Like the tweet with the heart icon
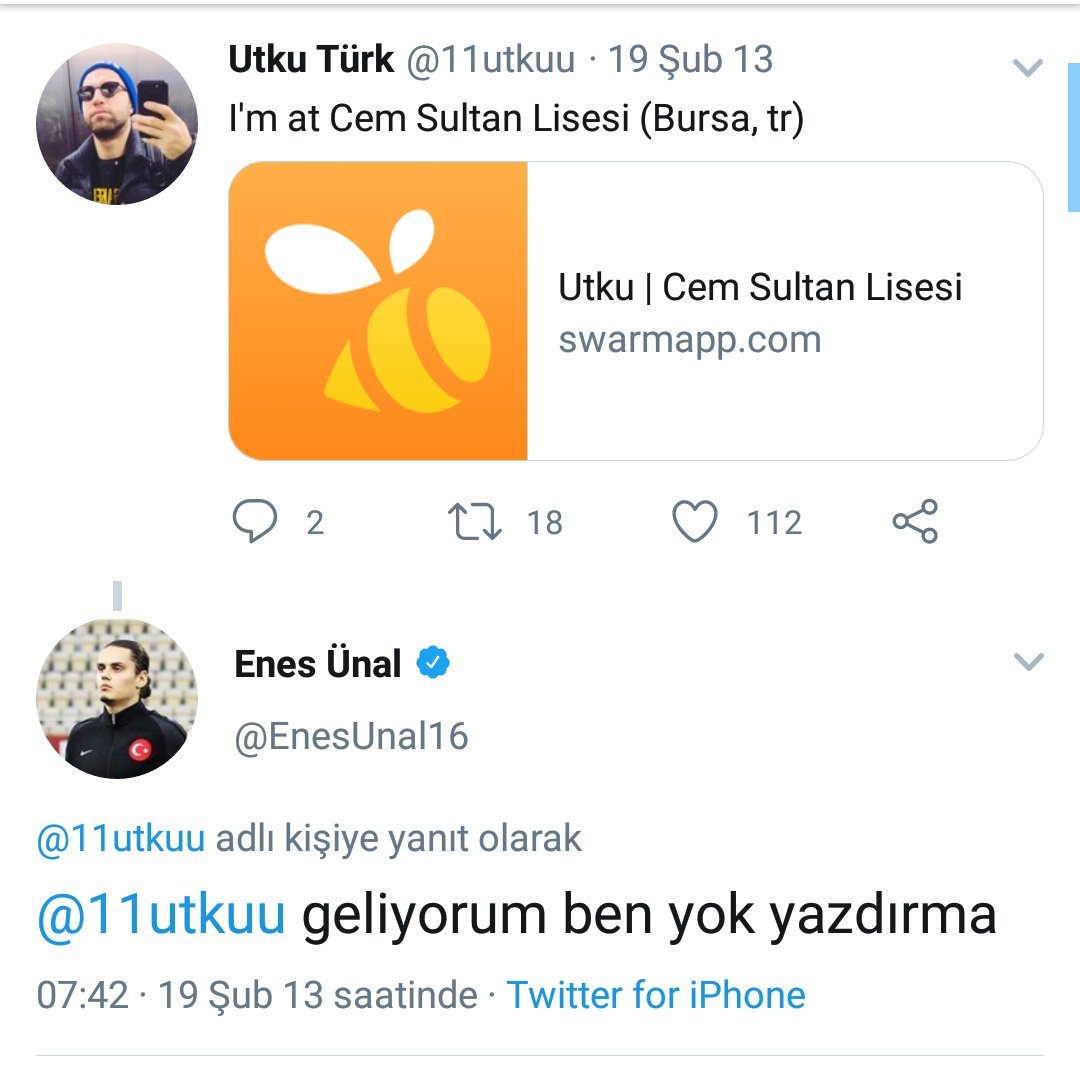The height and width of the screenshot is (1070, 1080). [x=694, y=521]
